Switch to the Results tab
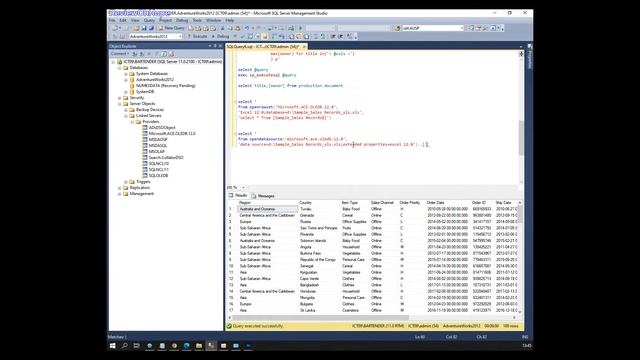Image resolution: width=640 pixels, height=360 pixels. 238,196
